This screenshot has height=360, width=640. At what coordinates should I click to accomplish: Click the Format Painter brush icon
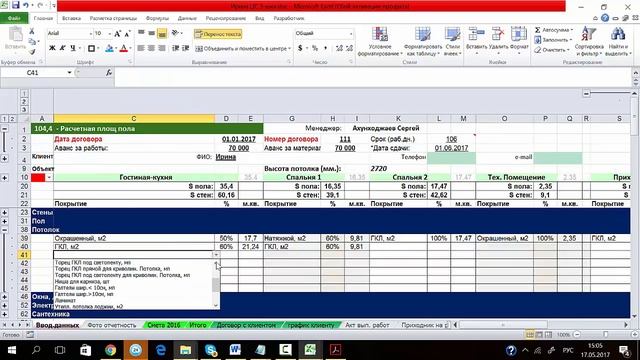pos(31,51)
